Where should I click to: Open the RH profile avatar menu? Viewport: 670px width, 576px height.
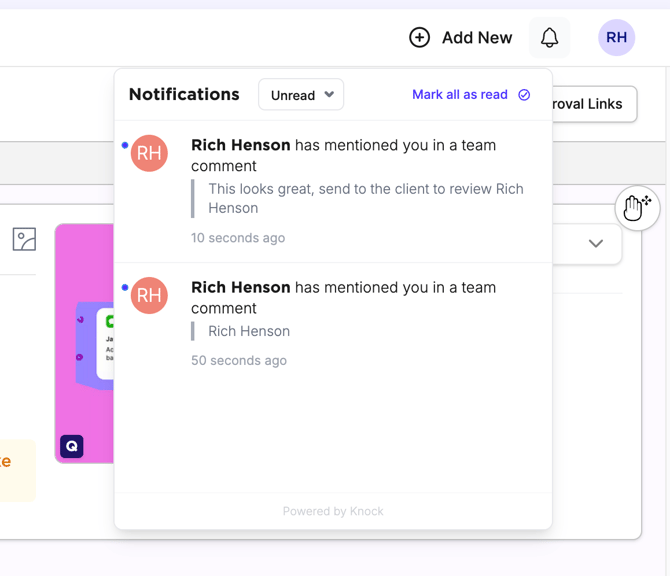coord(616,38)
